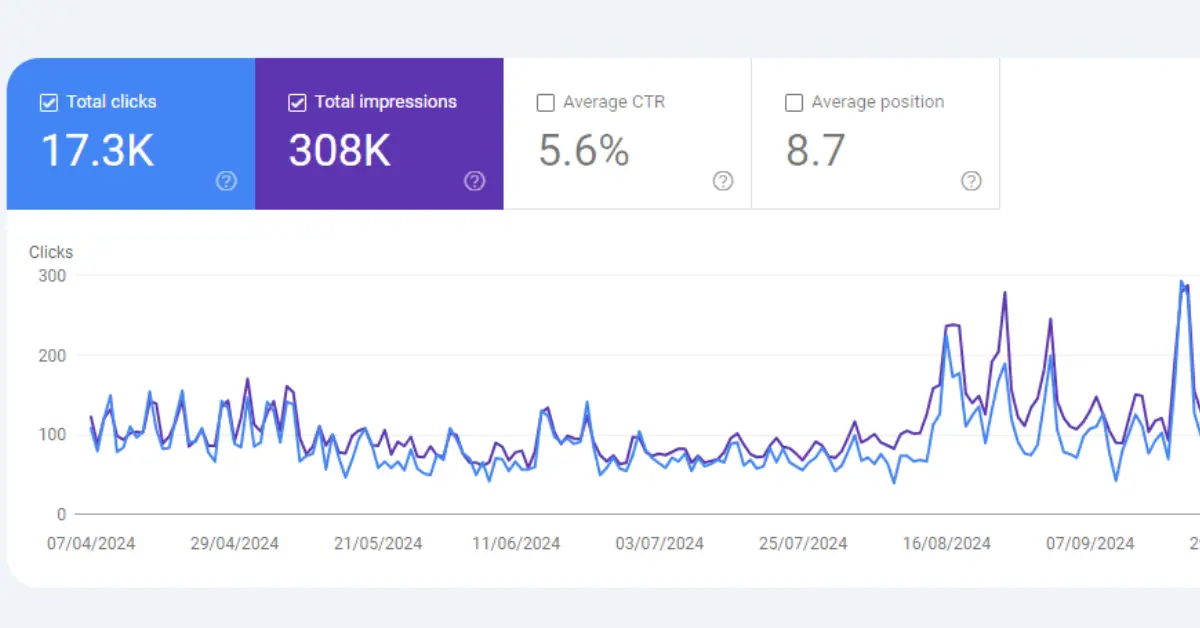Image resolution: width=1200 pixels, height=628 pixels.
Task: Open help icon on Total impressions card
Action: click(x=475, y=181)
